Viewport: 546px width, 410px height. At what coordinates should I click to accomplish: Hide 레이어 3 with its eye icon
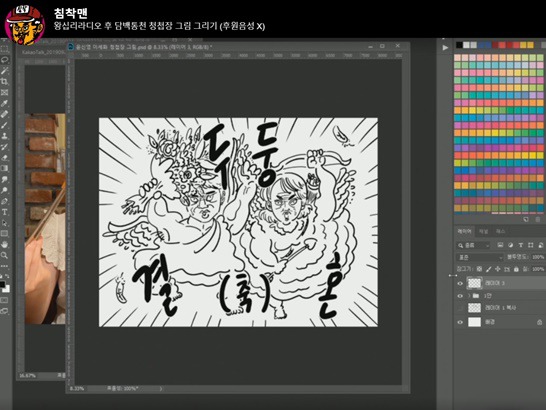click(460, 283)
